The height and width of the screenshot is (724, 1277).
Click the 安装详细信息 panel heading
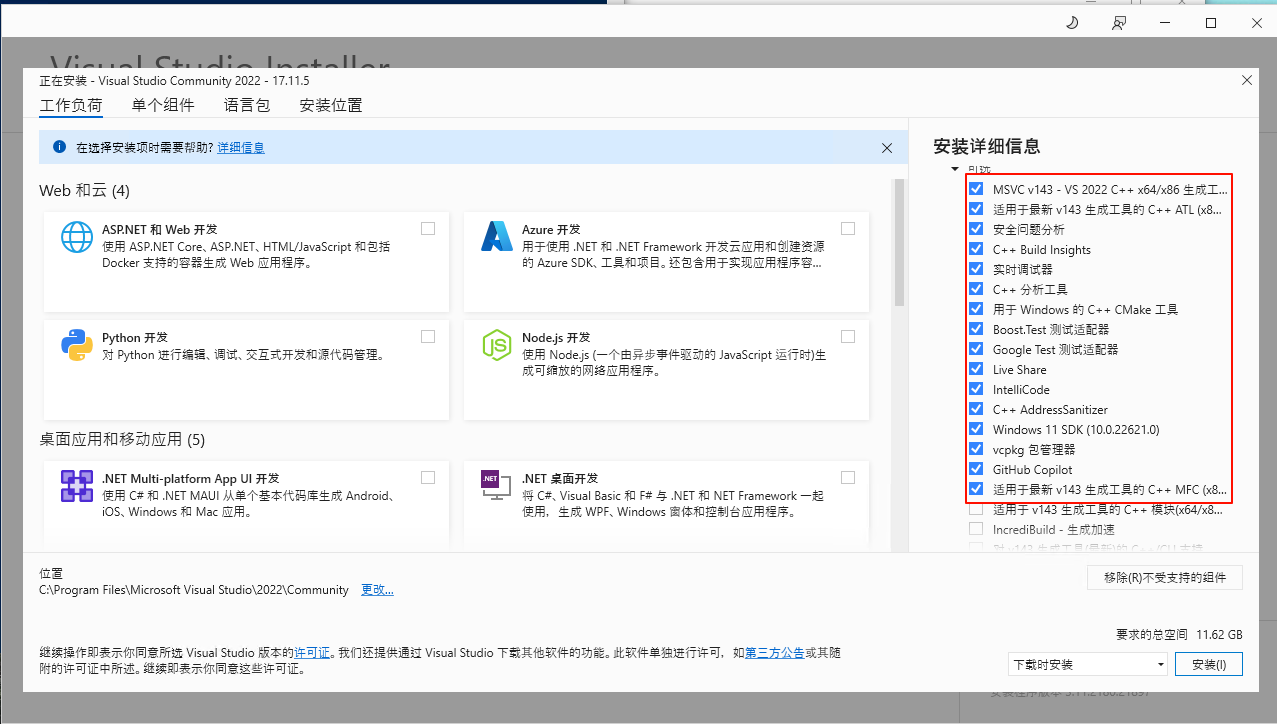pyautogui.click(x=987, y=146)
